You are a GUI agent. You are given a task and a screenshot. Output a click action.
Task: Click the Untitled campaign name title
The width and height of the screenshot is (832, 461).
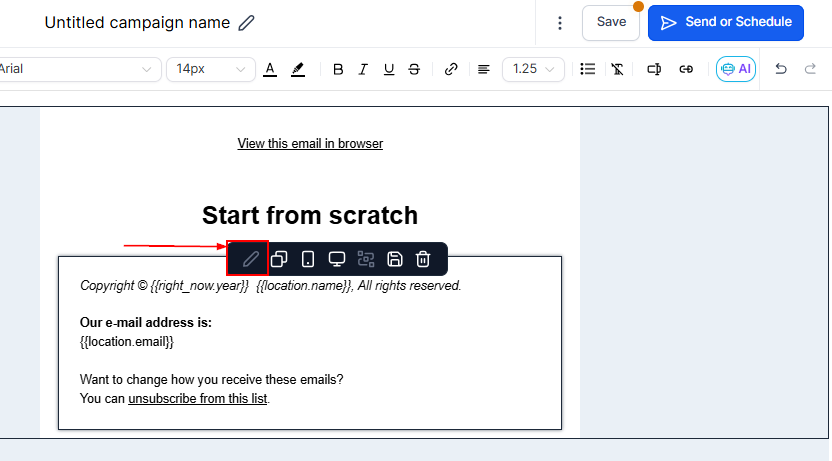[x=137, y=23]
